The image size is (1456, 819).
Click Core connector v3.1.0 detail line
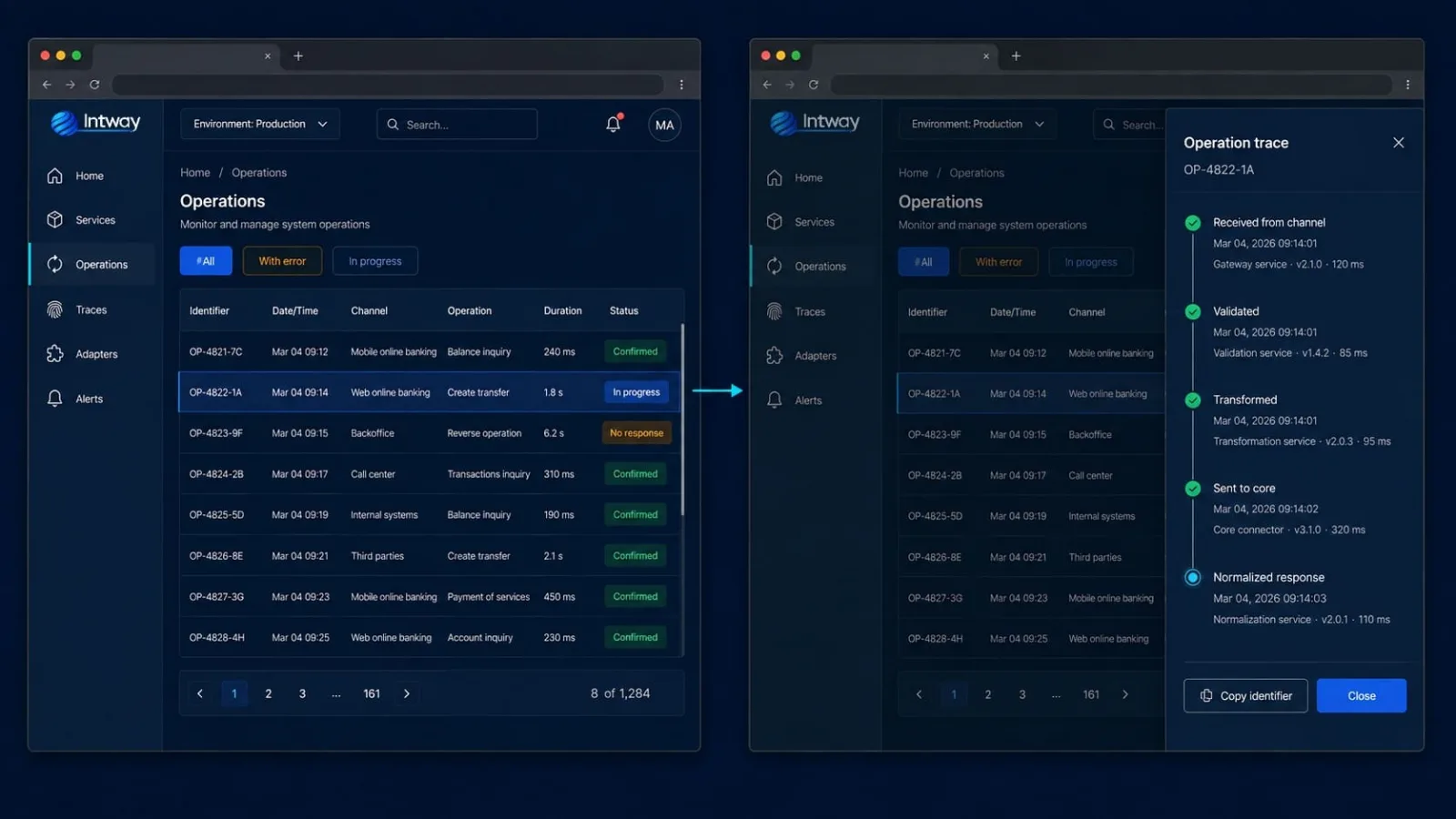pyautogui.click(x=1289, y=530)
